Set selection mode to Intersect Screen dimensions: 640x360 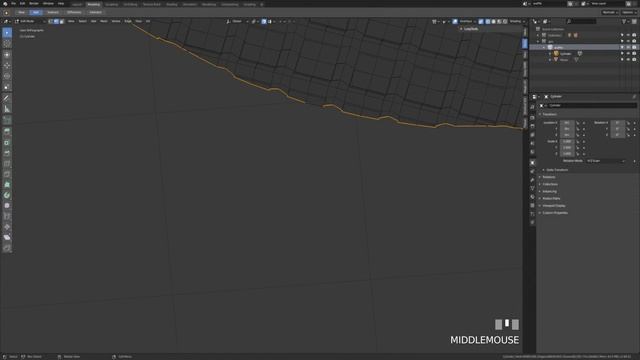96,12
